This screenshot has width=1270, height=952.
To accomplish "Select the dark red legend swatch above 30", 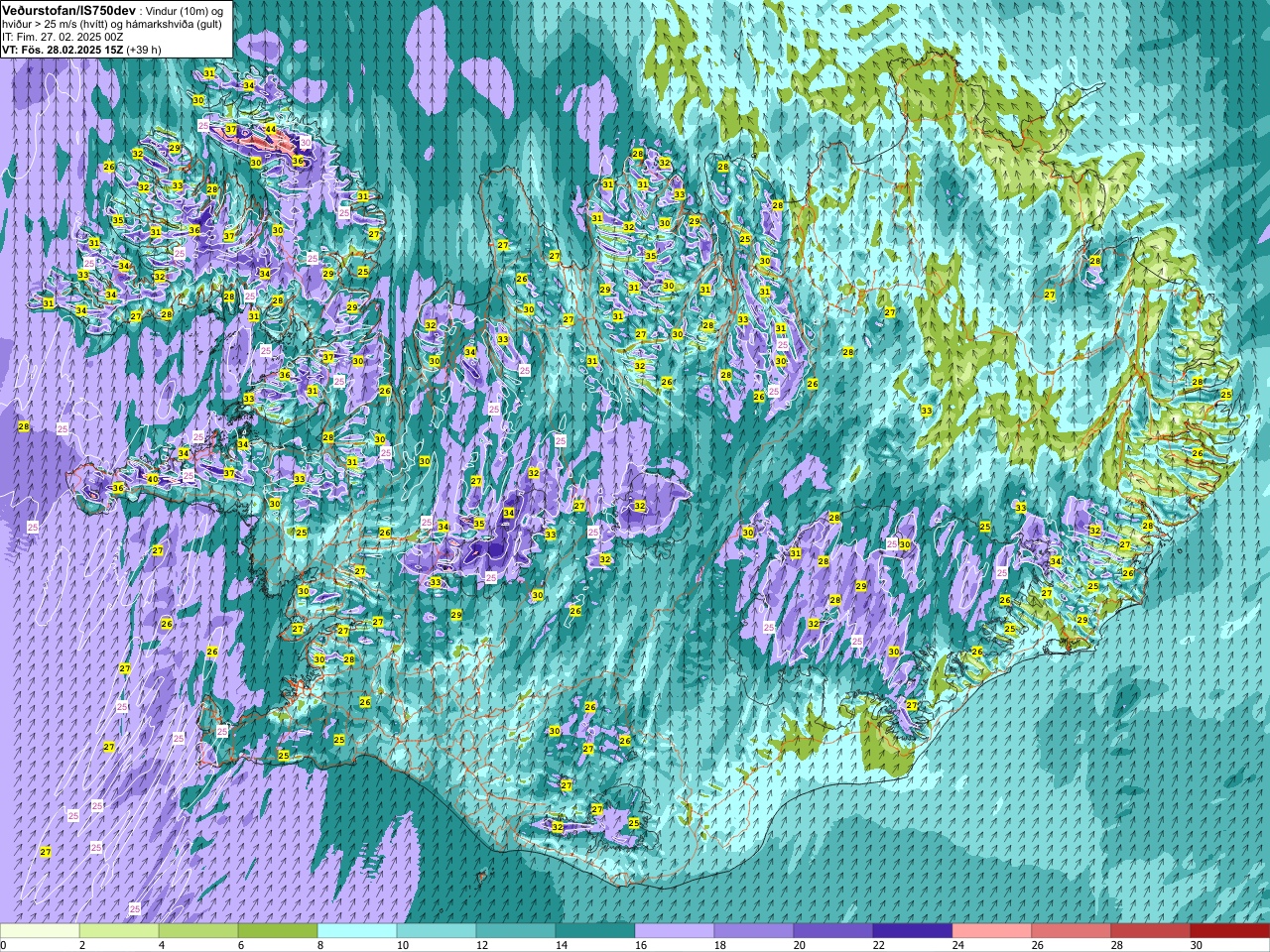I will 1230,931.
